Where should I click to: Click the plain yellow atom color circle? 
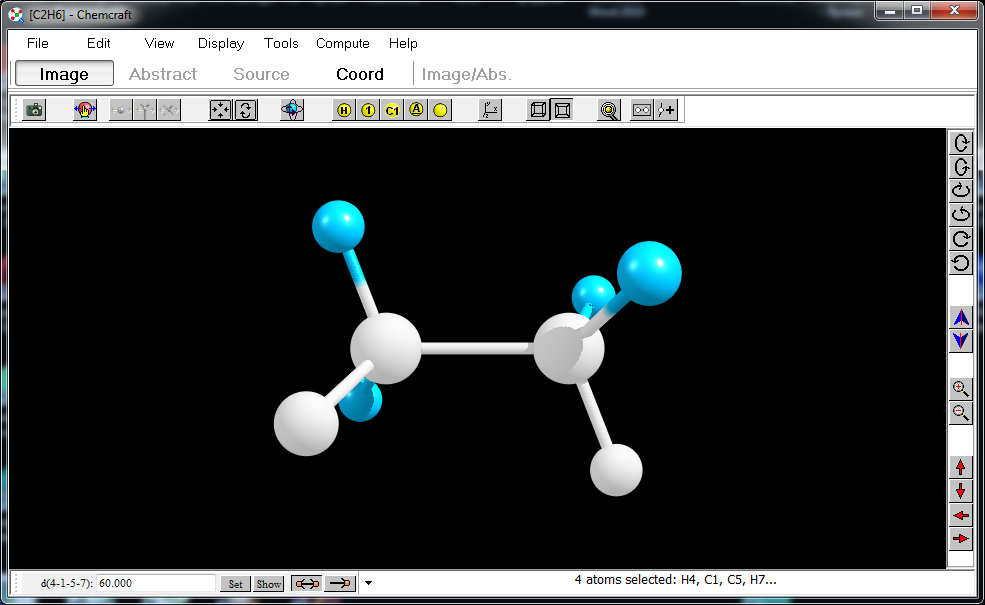coord(440,110)
